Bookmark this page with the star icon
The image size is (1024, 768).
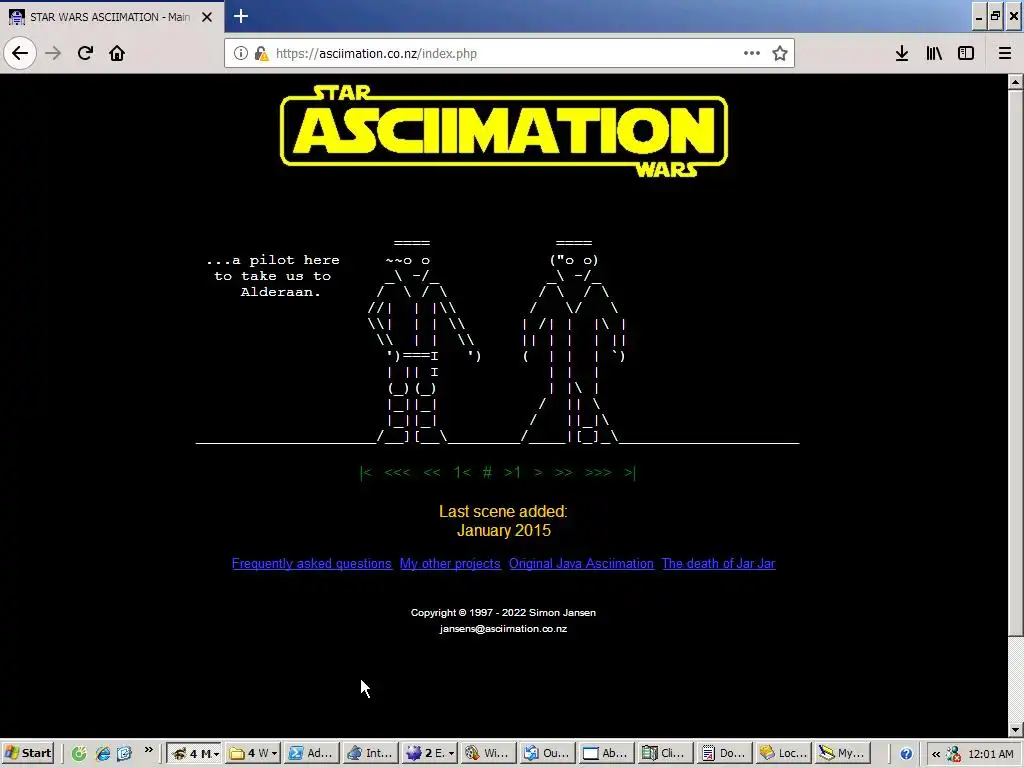[x=780, y=53]
